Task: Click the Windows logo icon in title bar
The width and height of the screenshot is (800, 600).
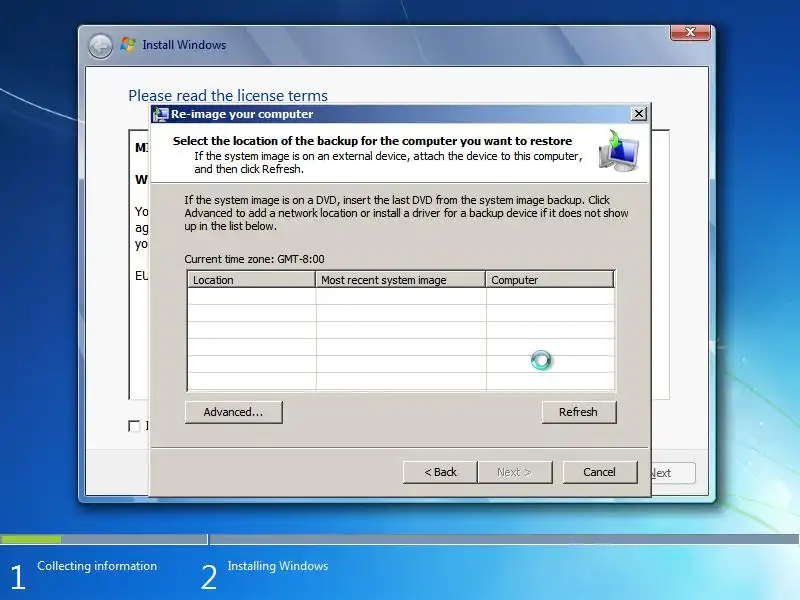Action: pyautogui.click(x=128, y=44)
